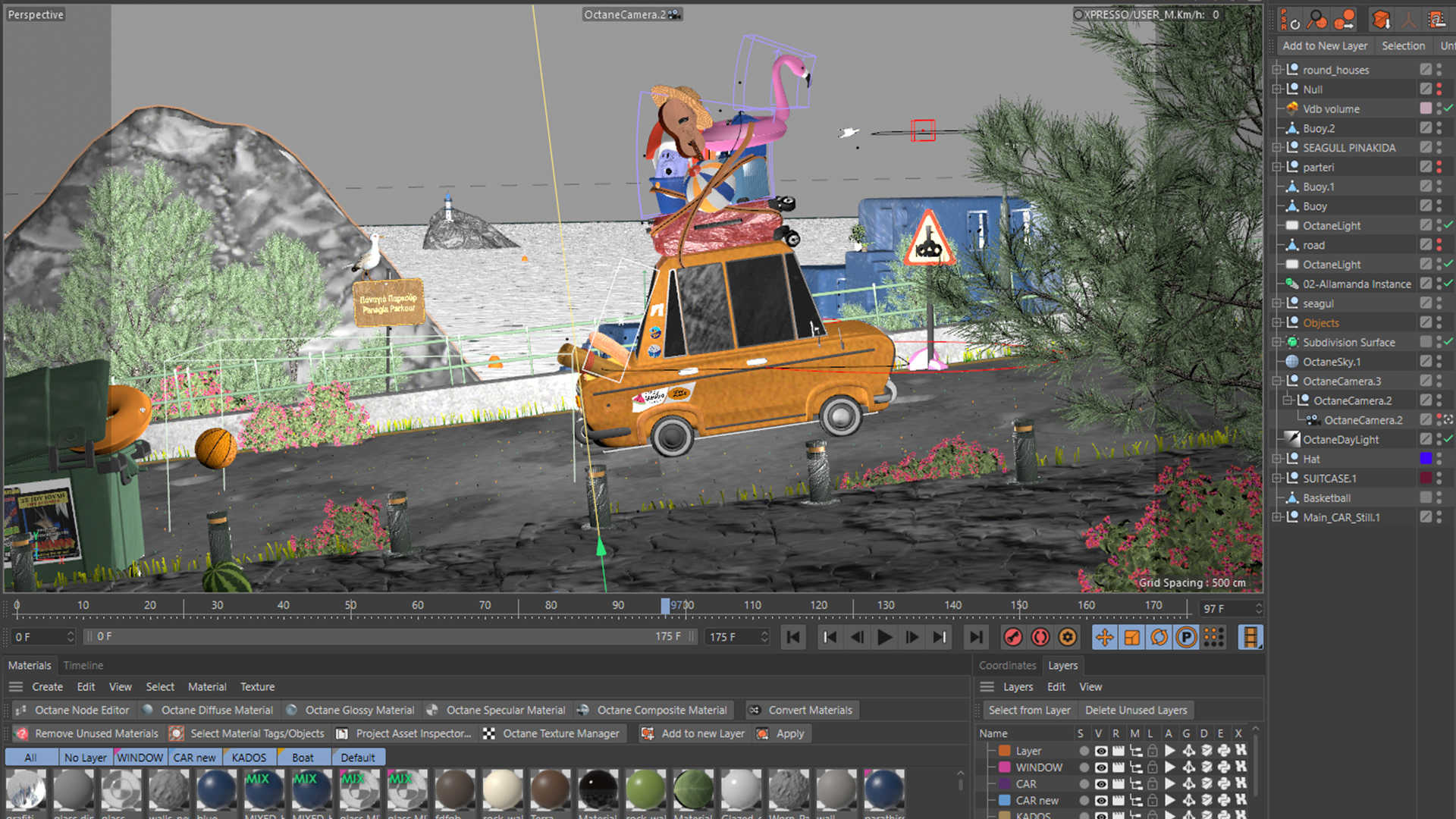Click the film strip playback options icon
The image size is (1456, 819).
[1250, 638]
